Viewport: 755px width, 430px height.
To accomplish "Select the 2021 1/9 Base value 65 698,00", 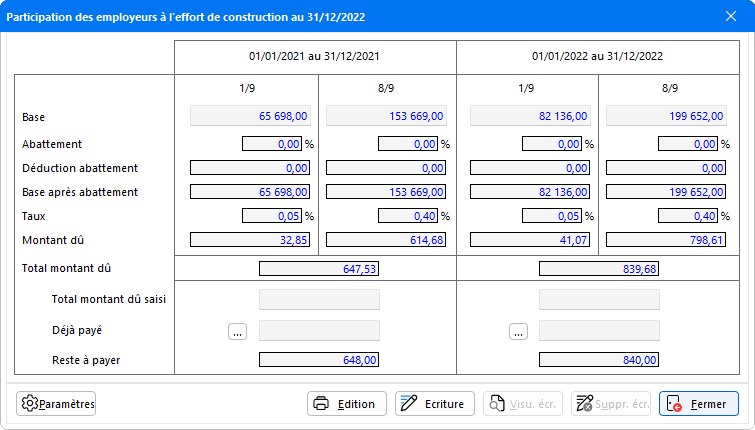I will 250,117.
